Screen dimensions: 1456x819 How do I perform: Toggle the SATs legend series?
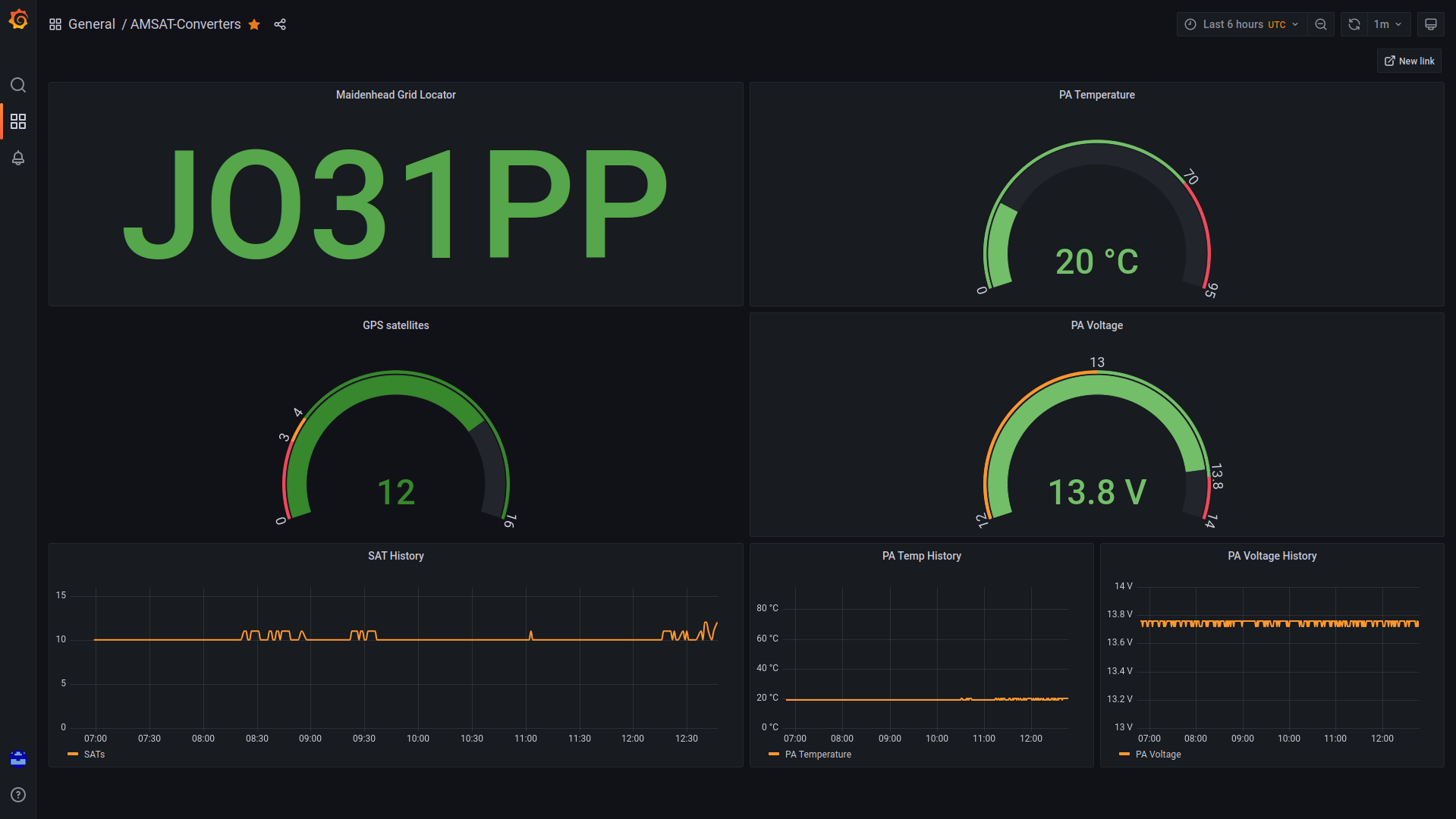pos(94,755)
